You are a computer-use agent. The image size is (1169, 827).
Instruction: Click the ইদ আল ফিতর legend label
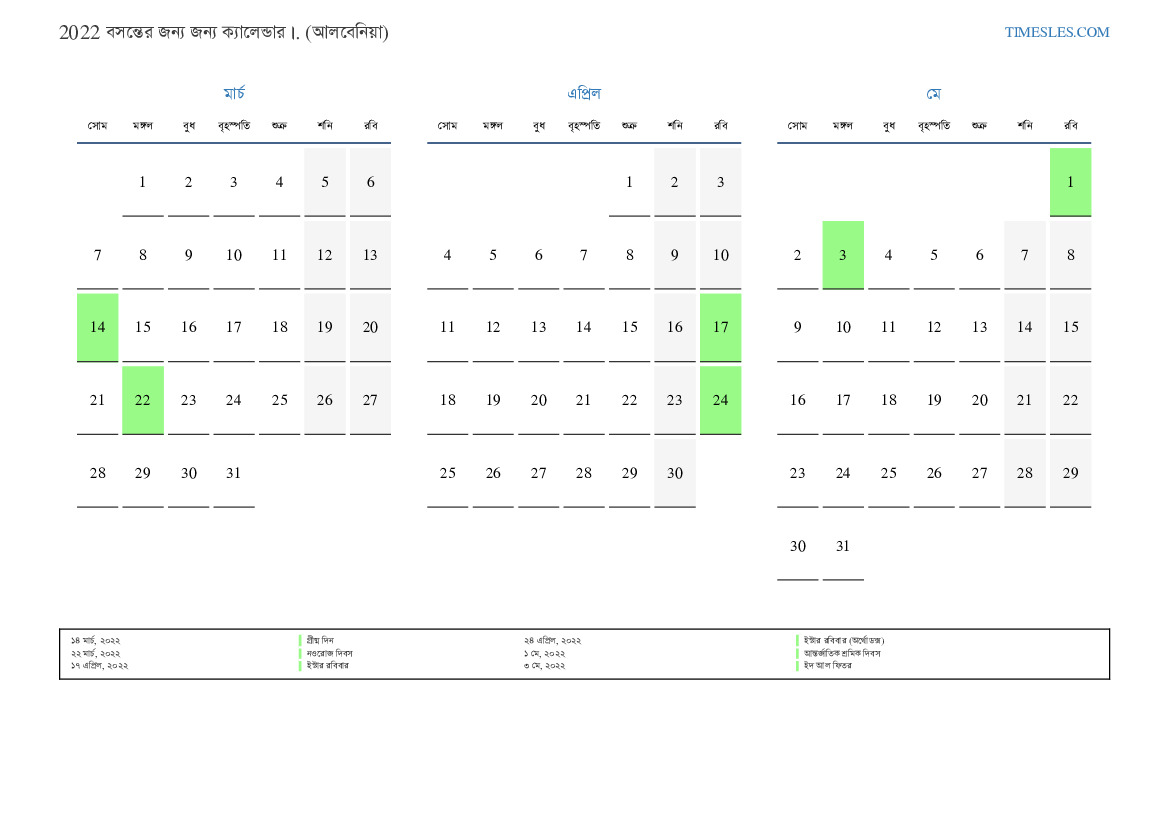coord(827,666)
